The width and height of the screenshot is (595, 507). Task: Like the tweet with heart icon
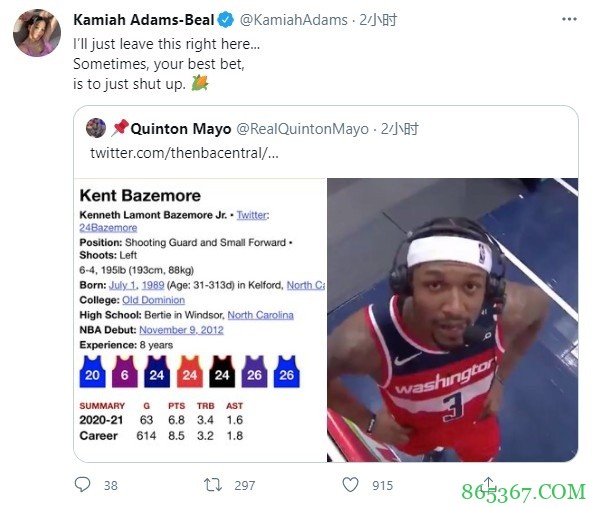point(350,485)
